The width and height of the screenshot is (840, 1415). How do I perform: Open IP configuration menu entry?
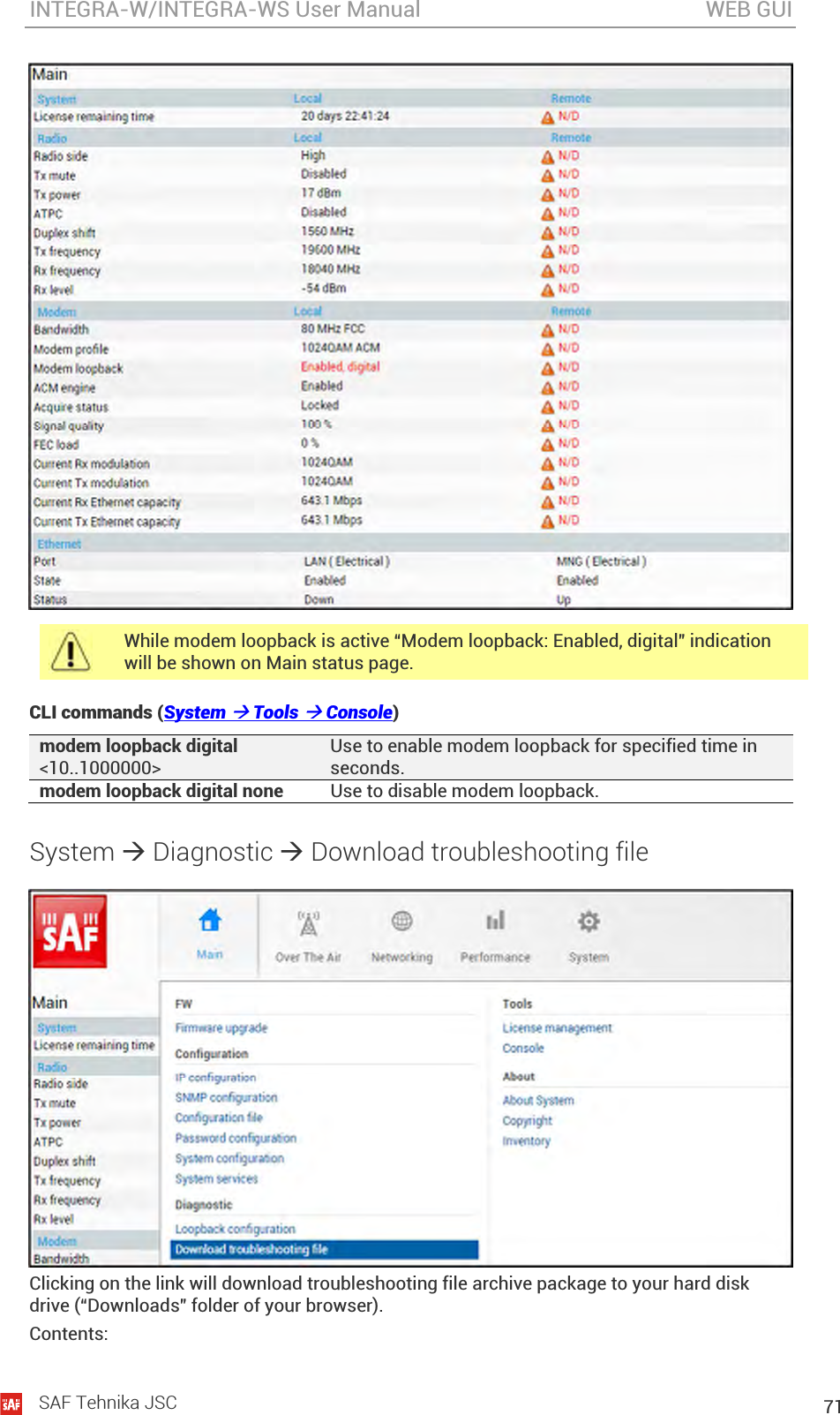pos(215,1078)
